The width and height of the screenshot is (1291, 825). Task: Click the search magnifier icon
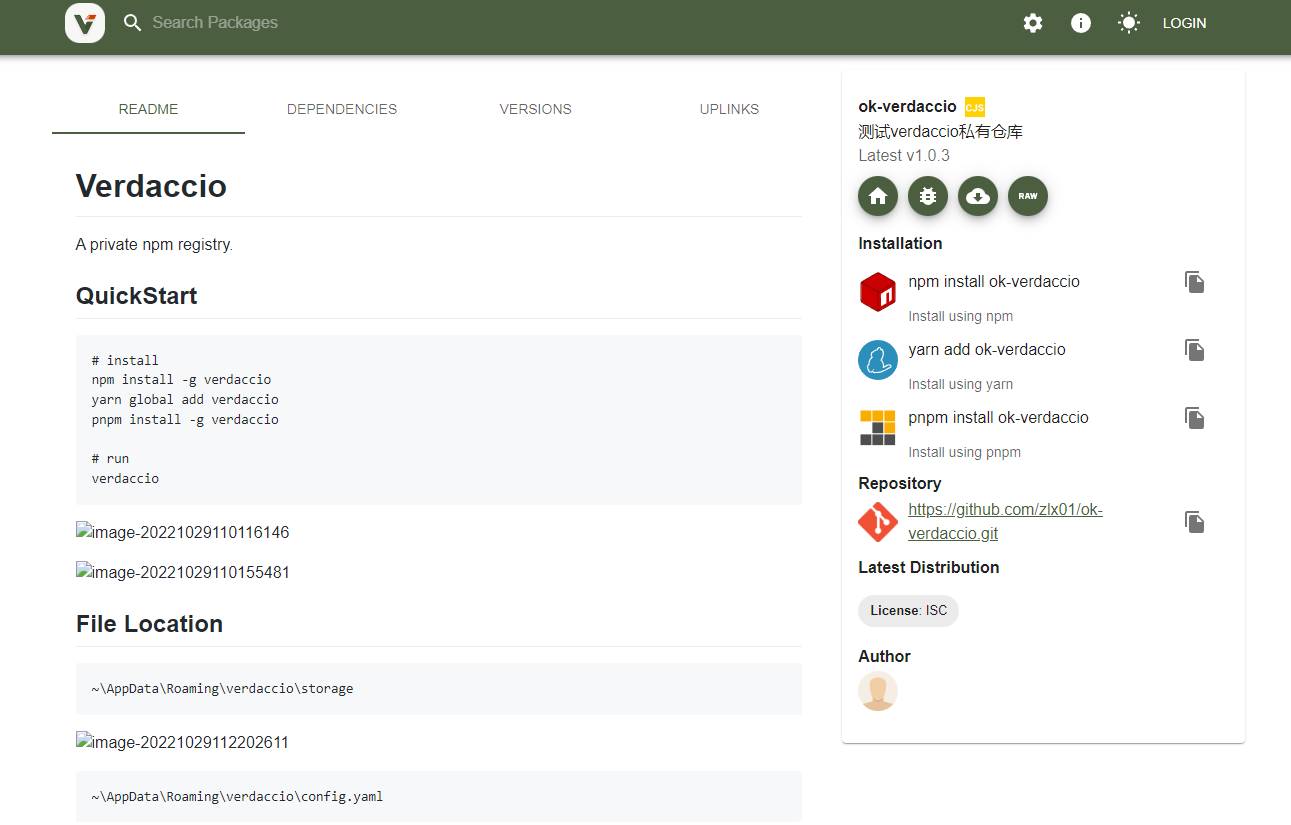coord(133,23)
